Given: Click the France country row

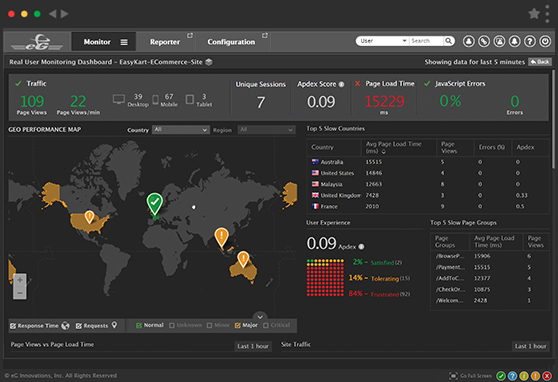Looking at the screenshot, I should click(x=428, y=206).
